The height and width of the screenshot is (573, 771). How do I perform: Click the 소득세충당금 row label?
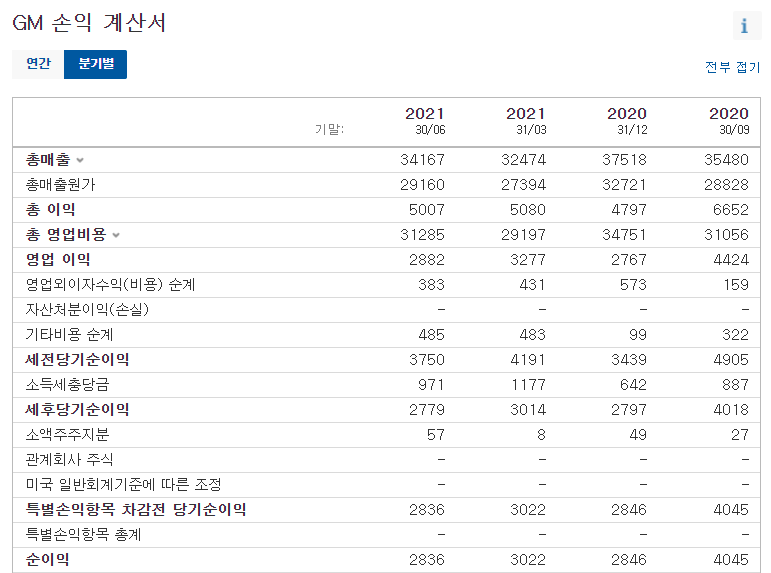(67, 385)
